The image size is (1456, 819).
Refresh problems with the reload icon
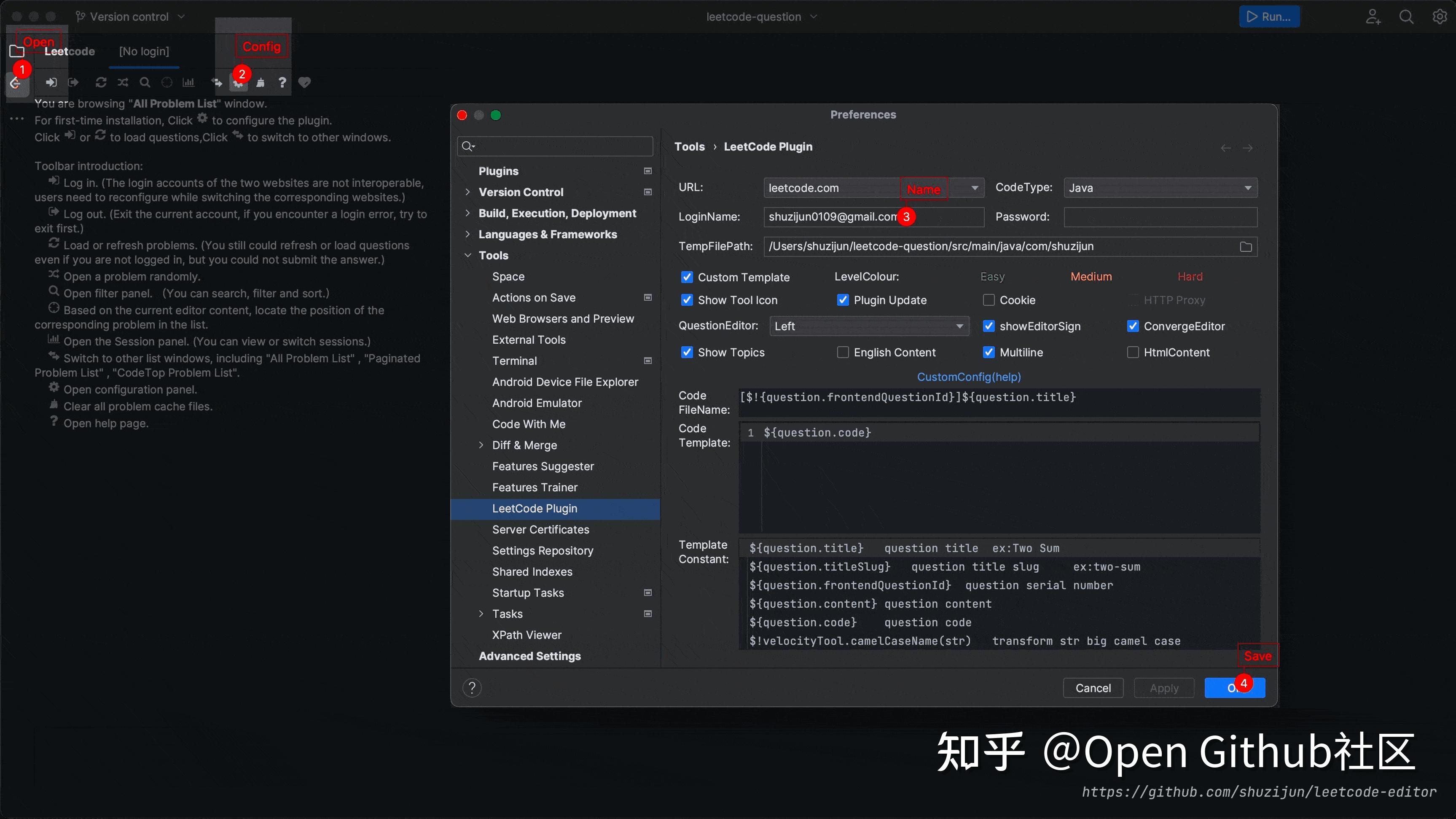click(101, 83)
